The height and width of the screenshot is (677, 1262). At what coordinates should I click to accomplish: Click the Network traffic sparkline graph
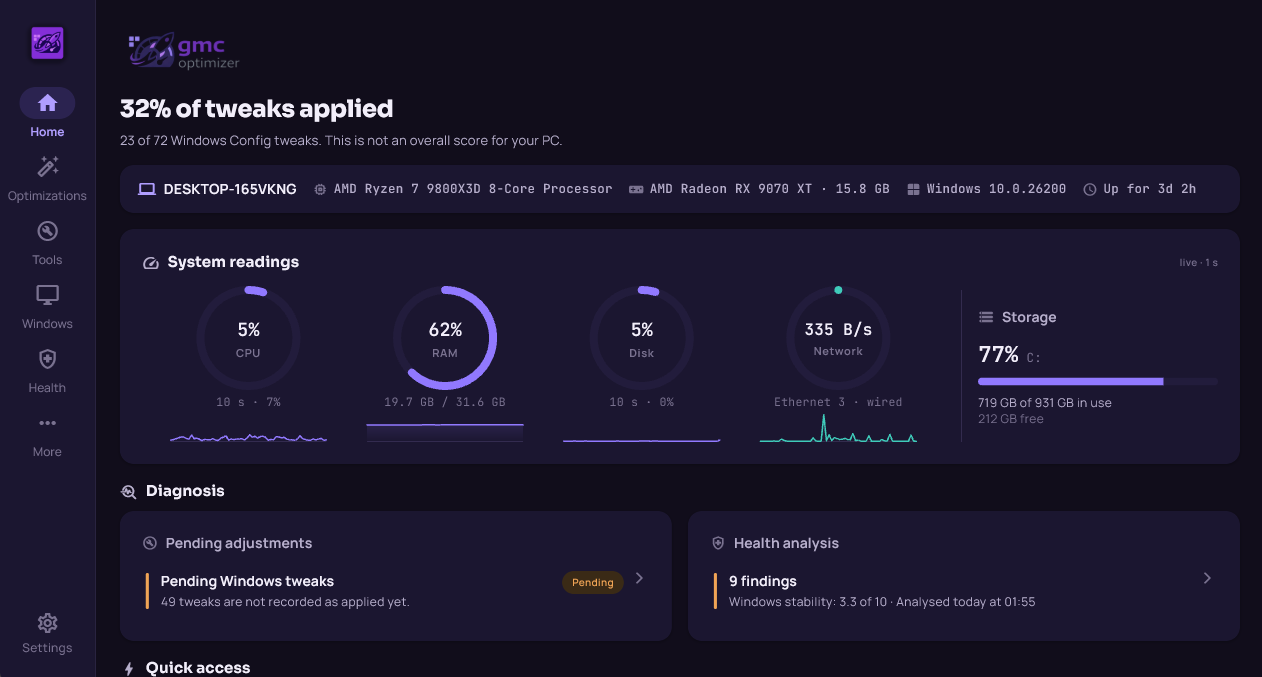point(838,429)
